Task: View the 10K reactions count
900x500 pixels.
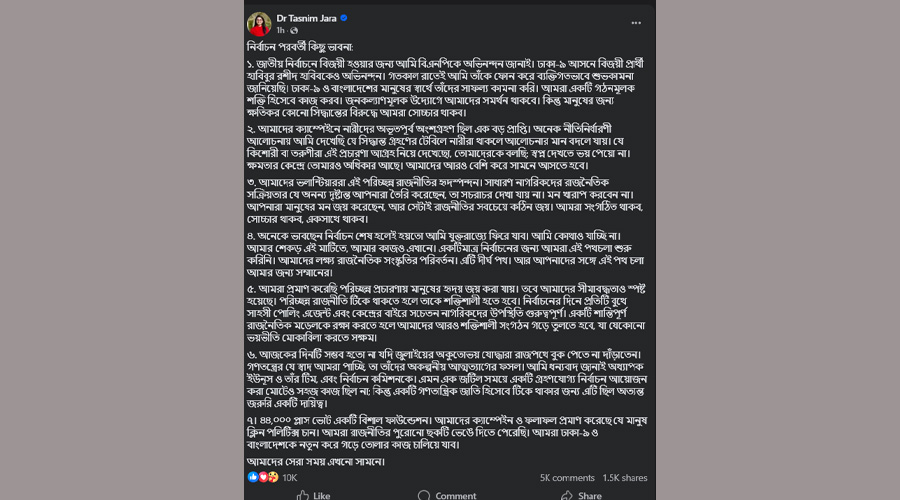Action: (290, 478)
